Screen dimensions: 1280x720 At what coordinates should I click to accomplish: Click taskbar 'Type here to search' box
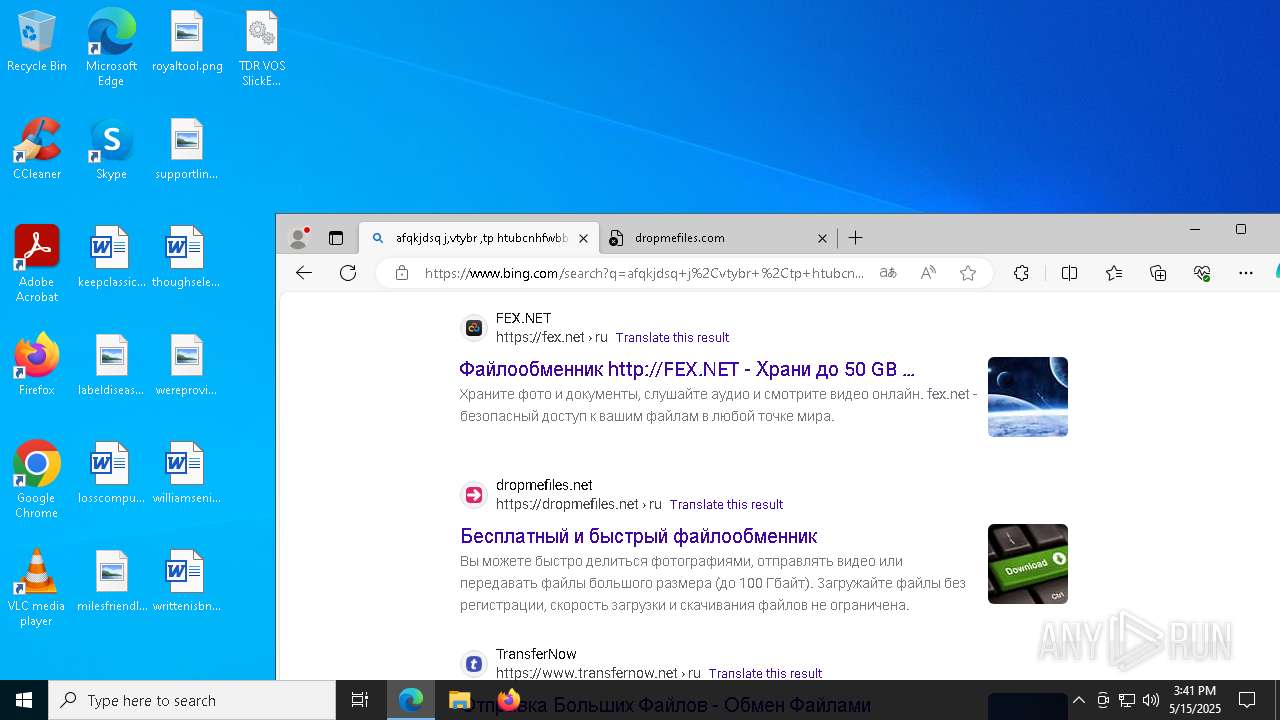tap(192, 700)
